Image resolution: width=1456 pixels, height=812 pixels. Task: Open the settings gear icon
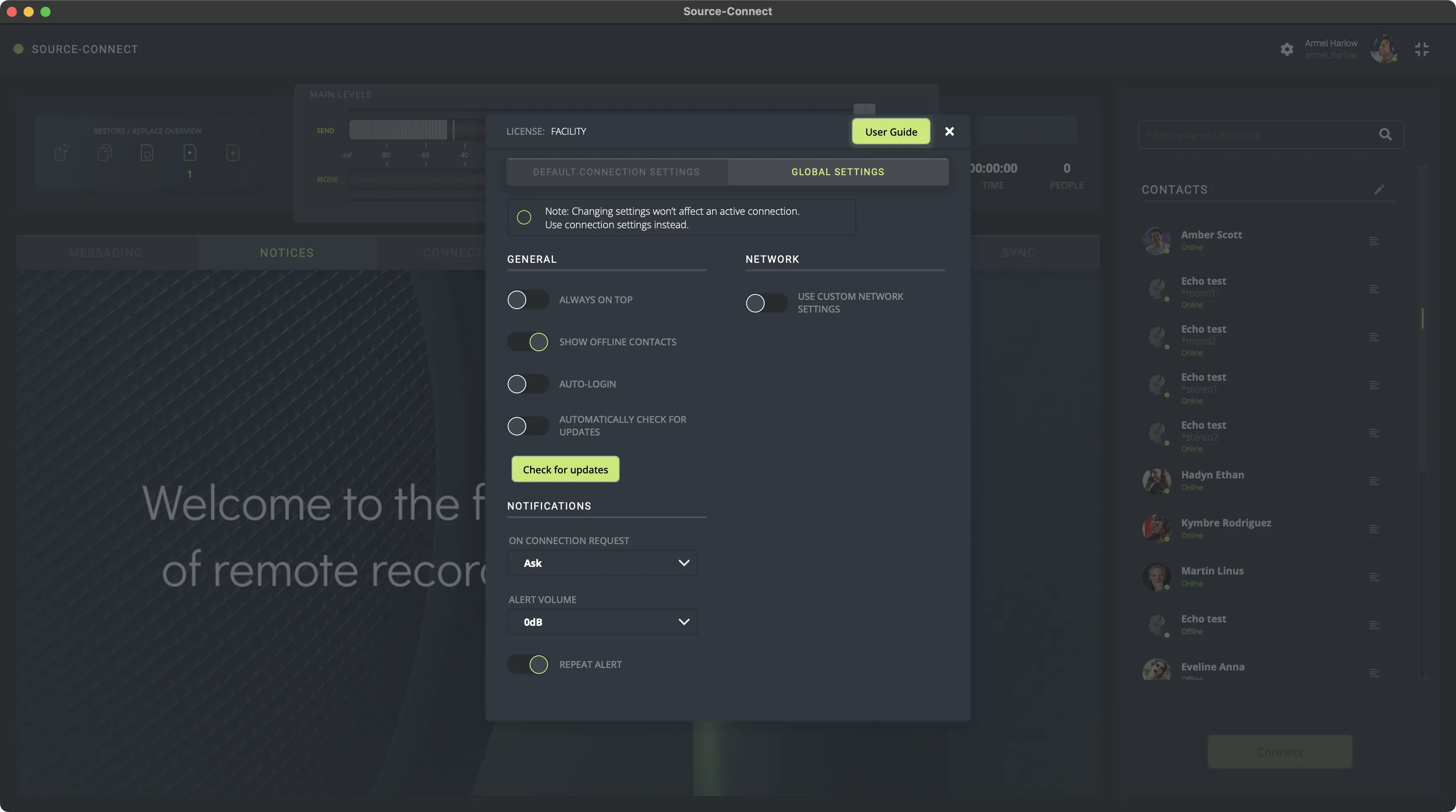pos(1287,49)
